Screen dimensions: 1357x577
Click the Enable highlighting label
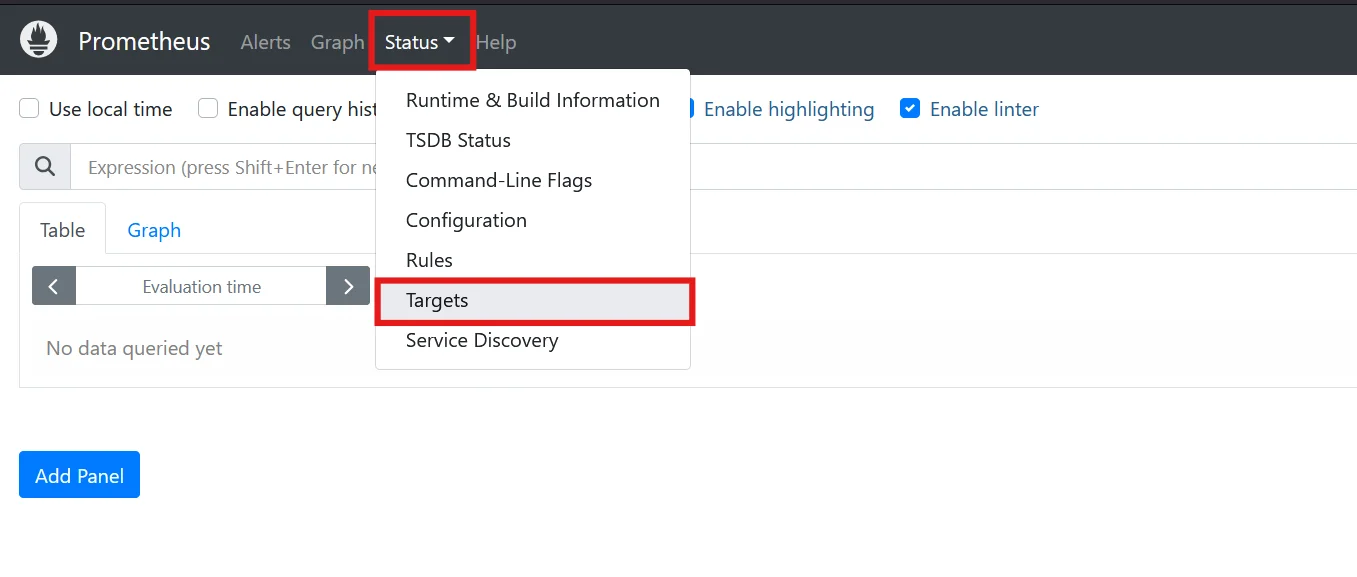coord(789,109)
